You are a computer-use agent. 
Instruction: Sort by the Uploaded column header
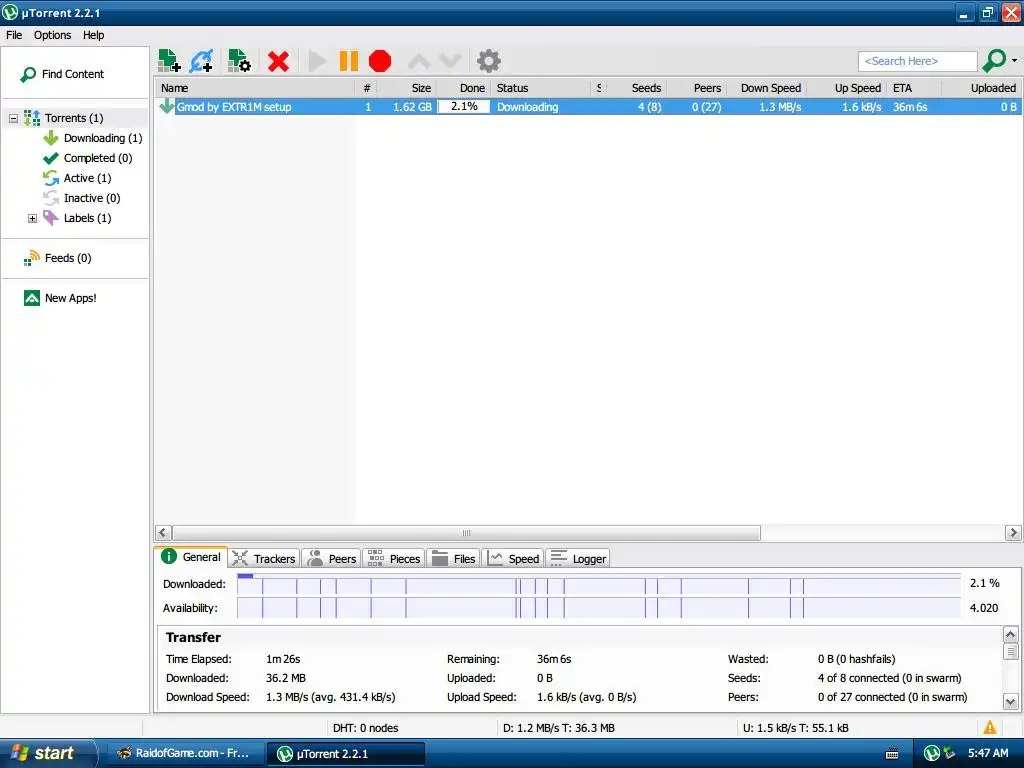982,88
